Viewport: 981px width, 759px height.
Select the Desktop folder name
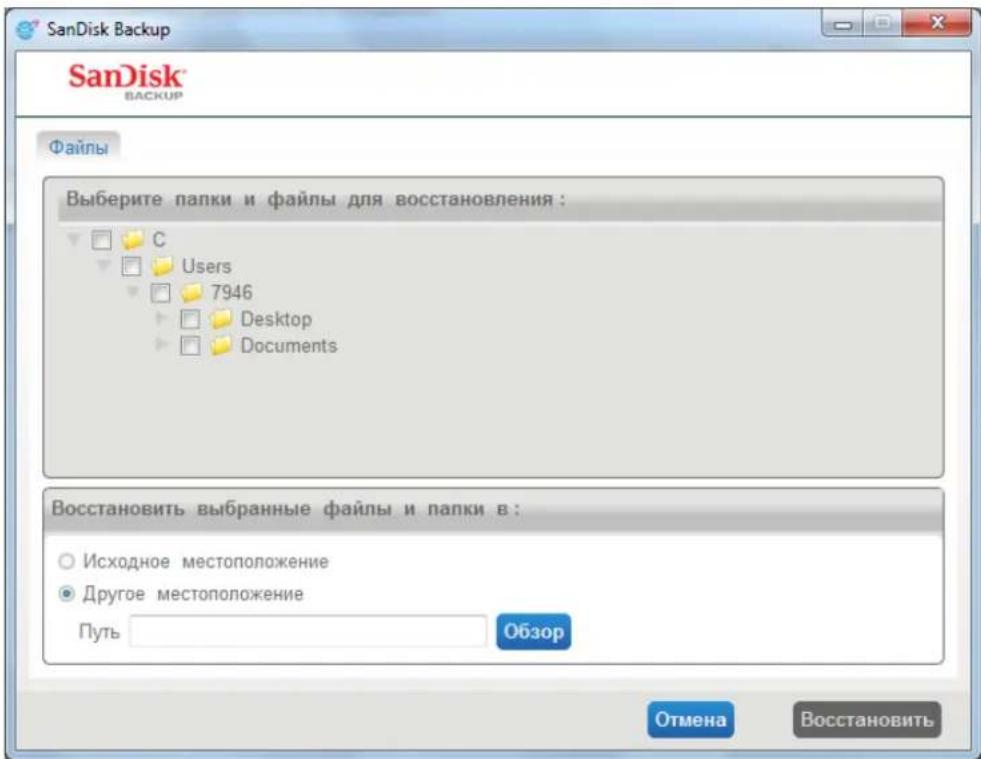click(x=276, y=319)
